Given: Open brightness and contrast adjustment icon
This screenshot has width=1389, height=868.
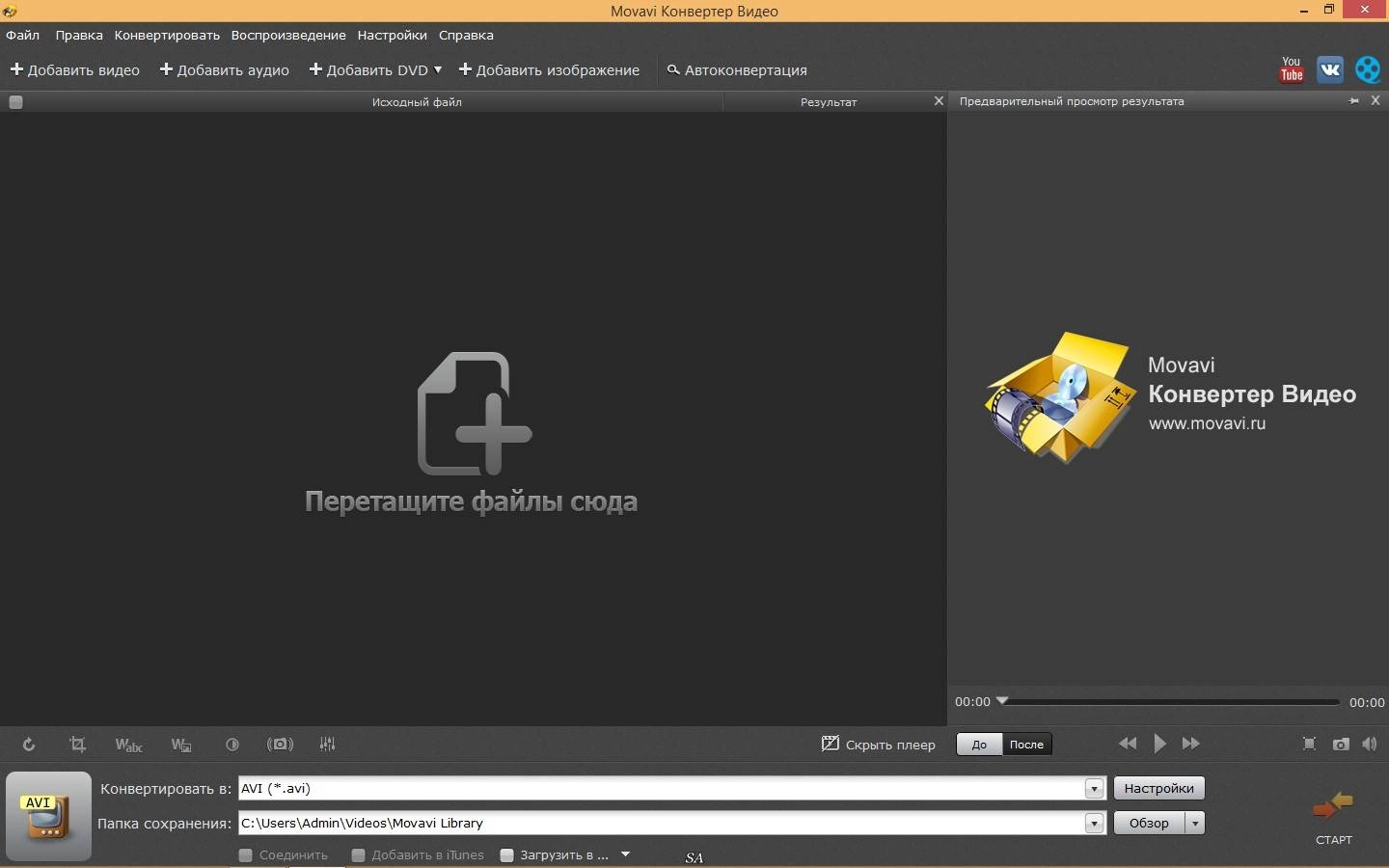Looking at the screenshot, I should pyautogui.click(x=232, y=745).
